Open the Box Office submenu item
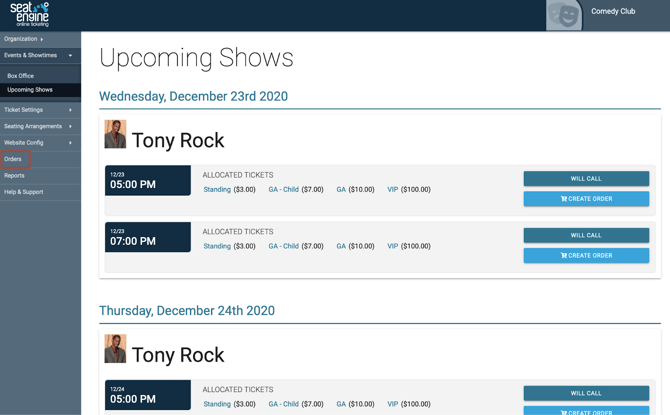 pos(21,76)
